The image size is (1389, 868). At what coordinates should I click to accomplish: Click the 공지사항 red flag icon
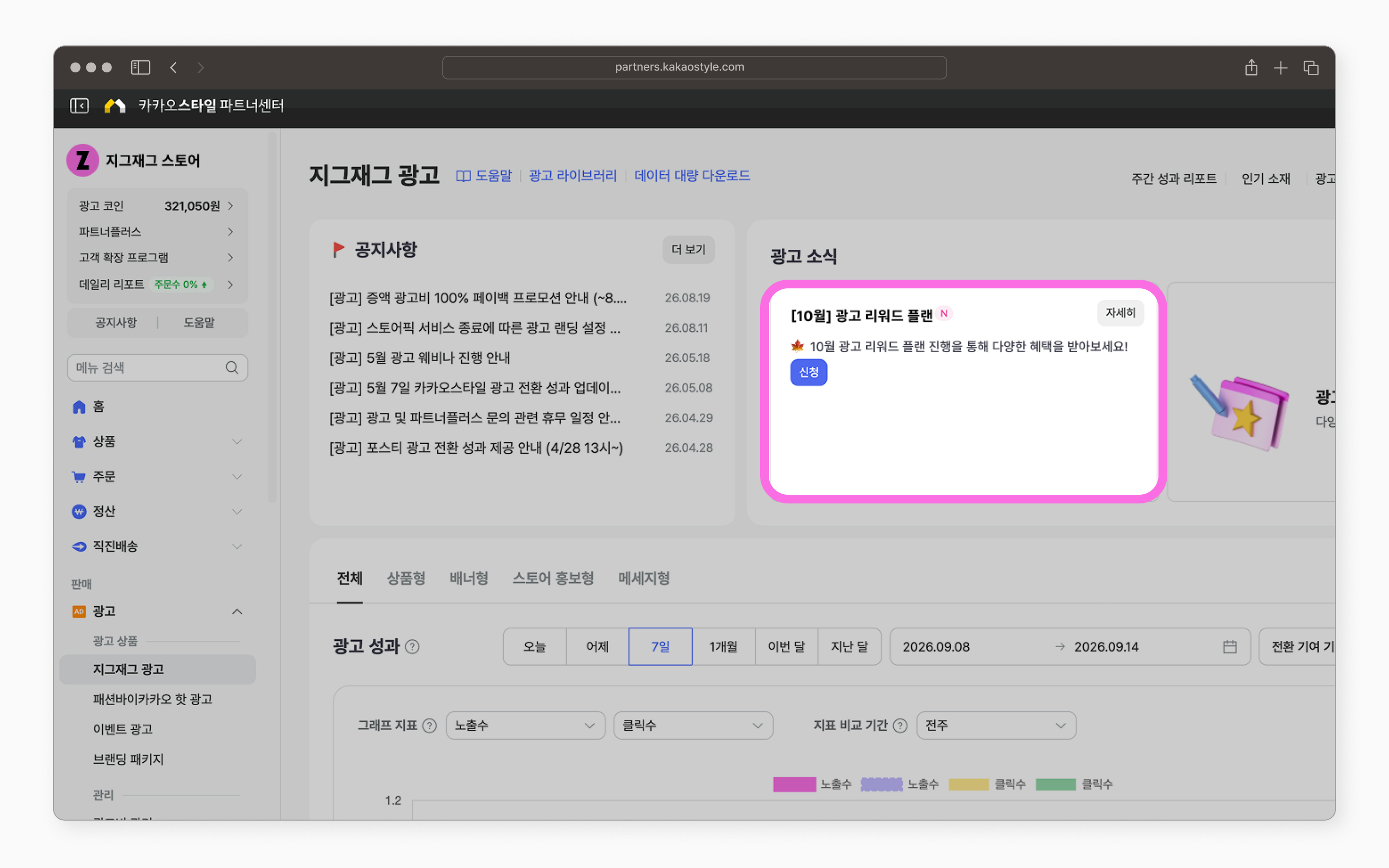[x=339, y=249]
